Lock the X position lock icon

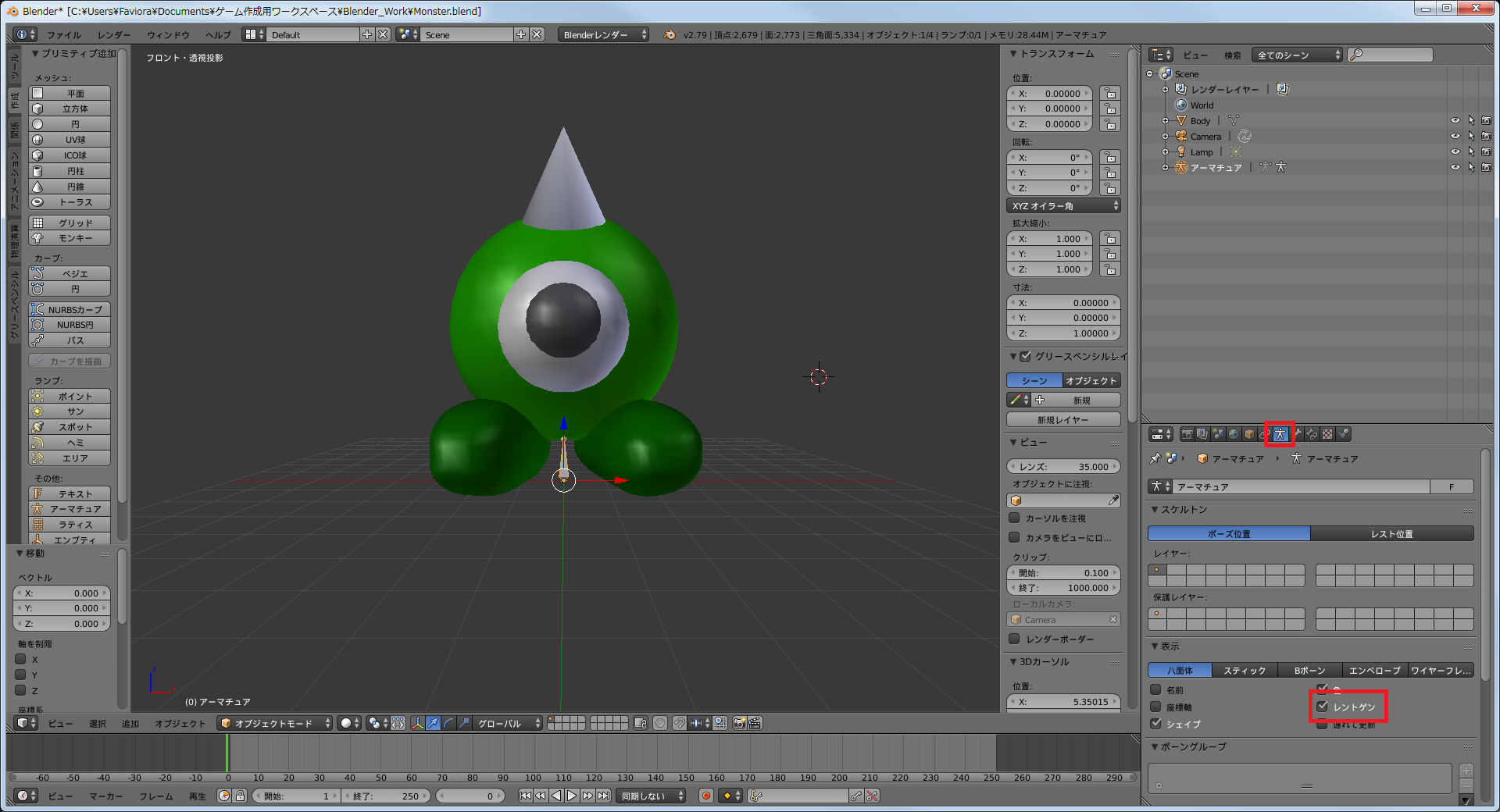point(1109,94)
